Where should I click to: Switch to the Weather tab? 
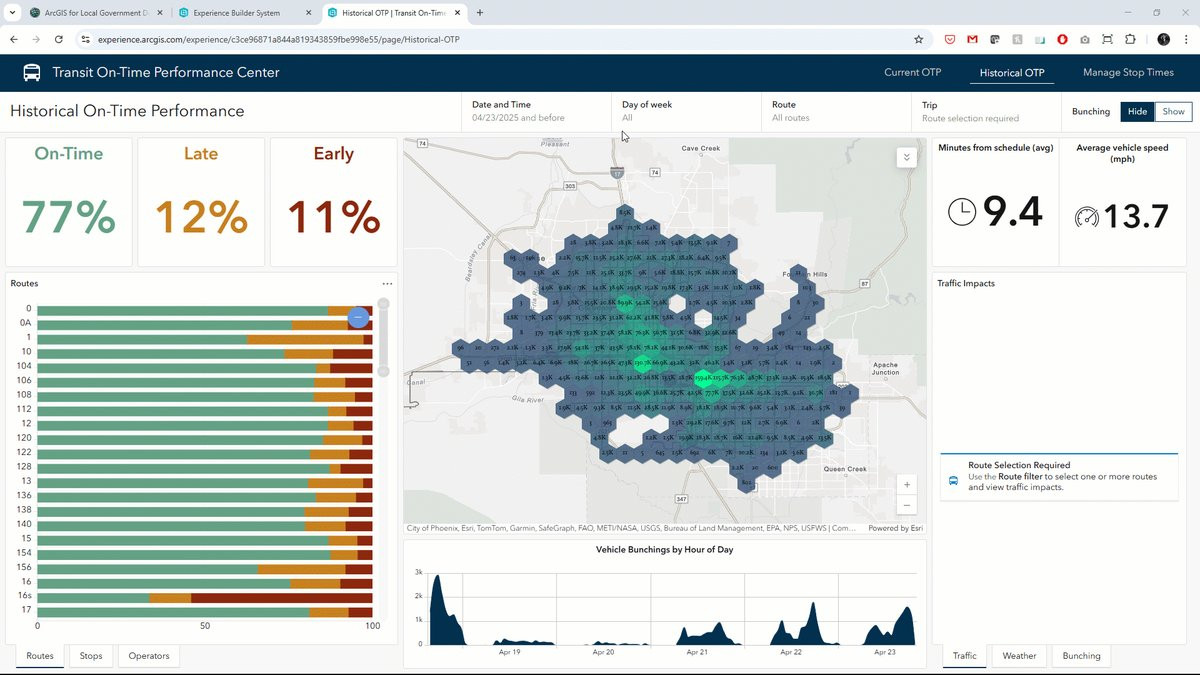click(x=1019, y=656)
